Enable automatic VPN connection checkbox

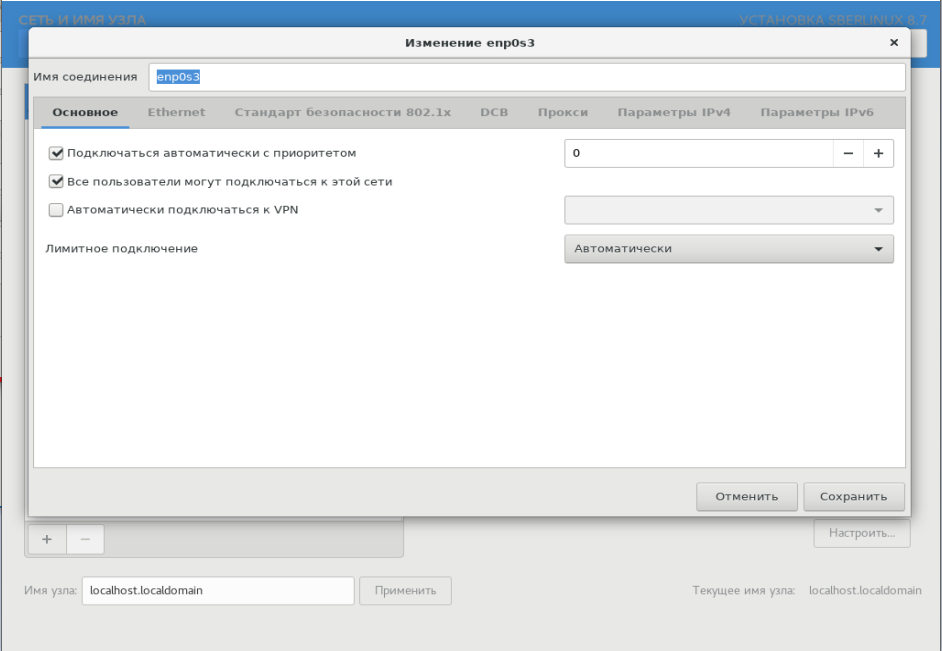pyautogui.click(x=56, y=210)
